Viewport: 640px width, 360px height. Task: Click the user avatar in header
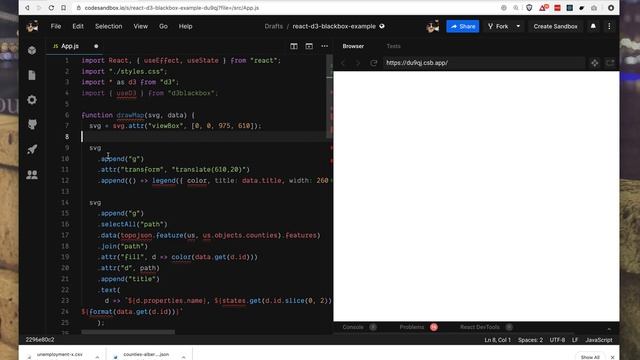tap(433, 27)
